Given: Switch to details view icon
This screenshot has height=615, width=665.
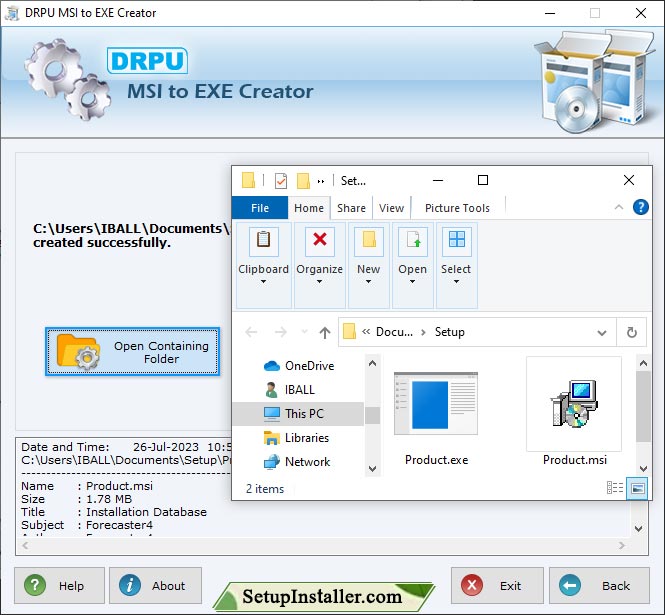Looking at the screenshot, I should click(615, 488).
